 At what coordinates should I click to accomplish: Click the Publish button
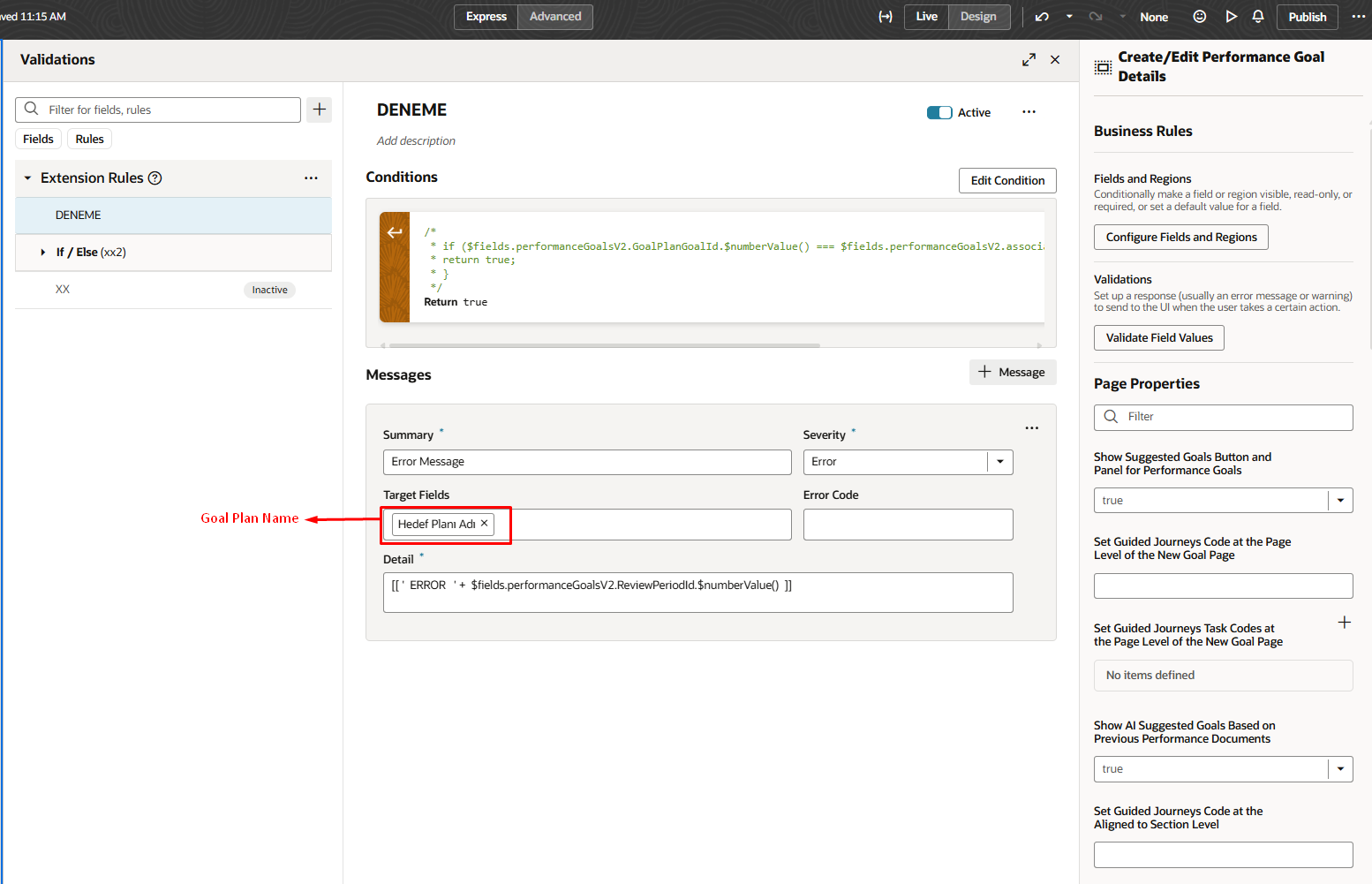coord(1307,17)
